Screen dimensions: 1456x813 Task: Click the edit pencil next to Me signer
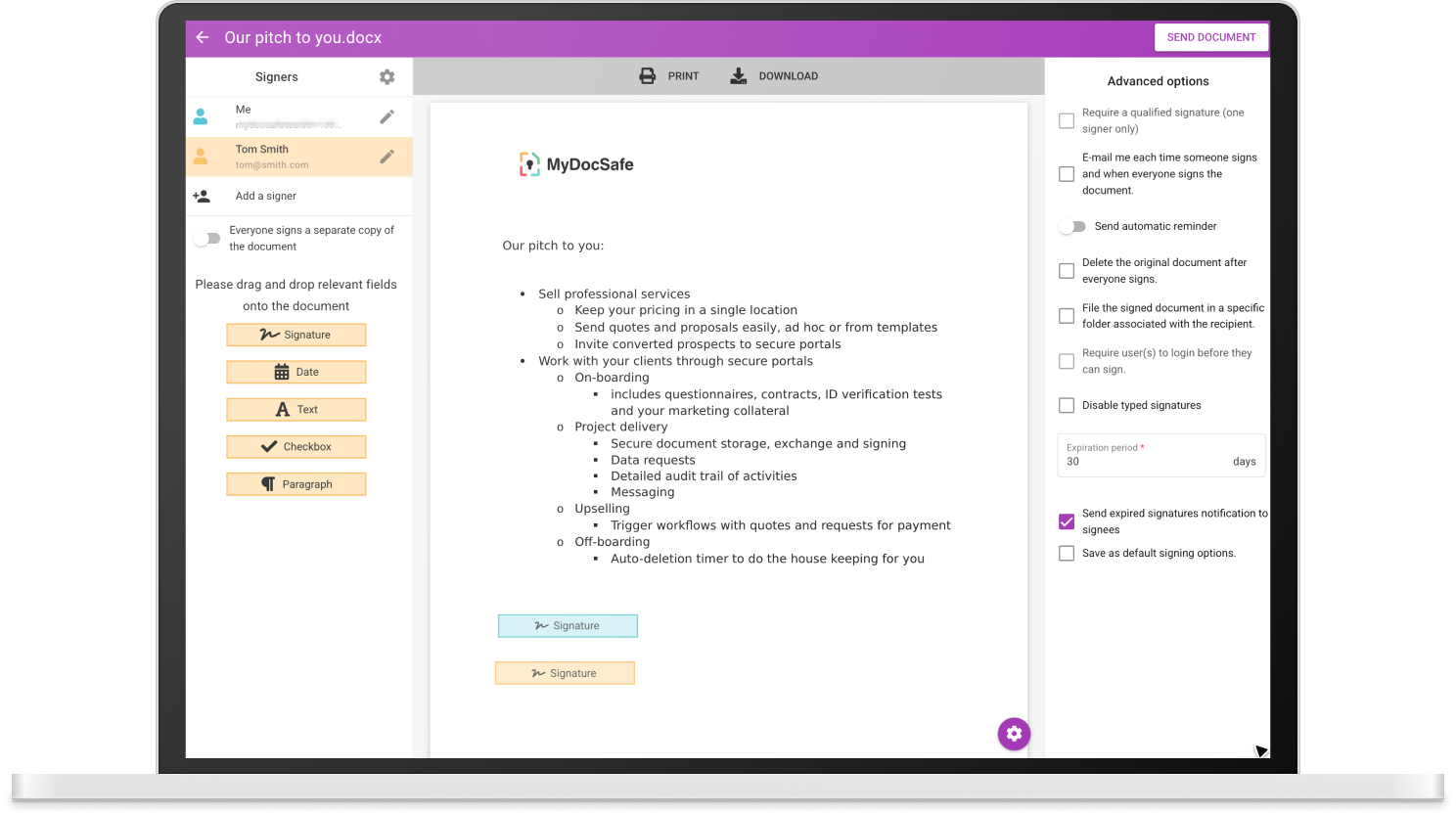(387, 115)
